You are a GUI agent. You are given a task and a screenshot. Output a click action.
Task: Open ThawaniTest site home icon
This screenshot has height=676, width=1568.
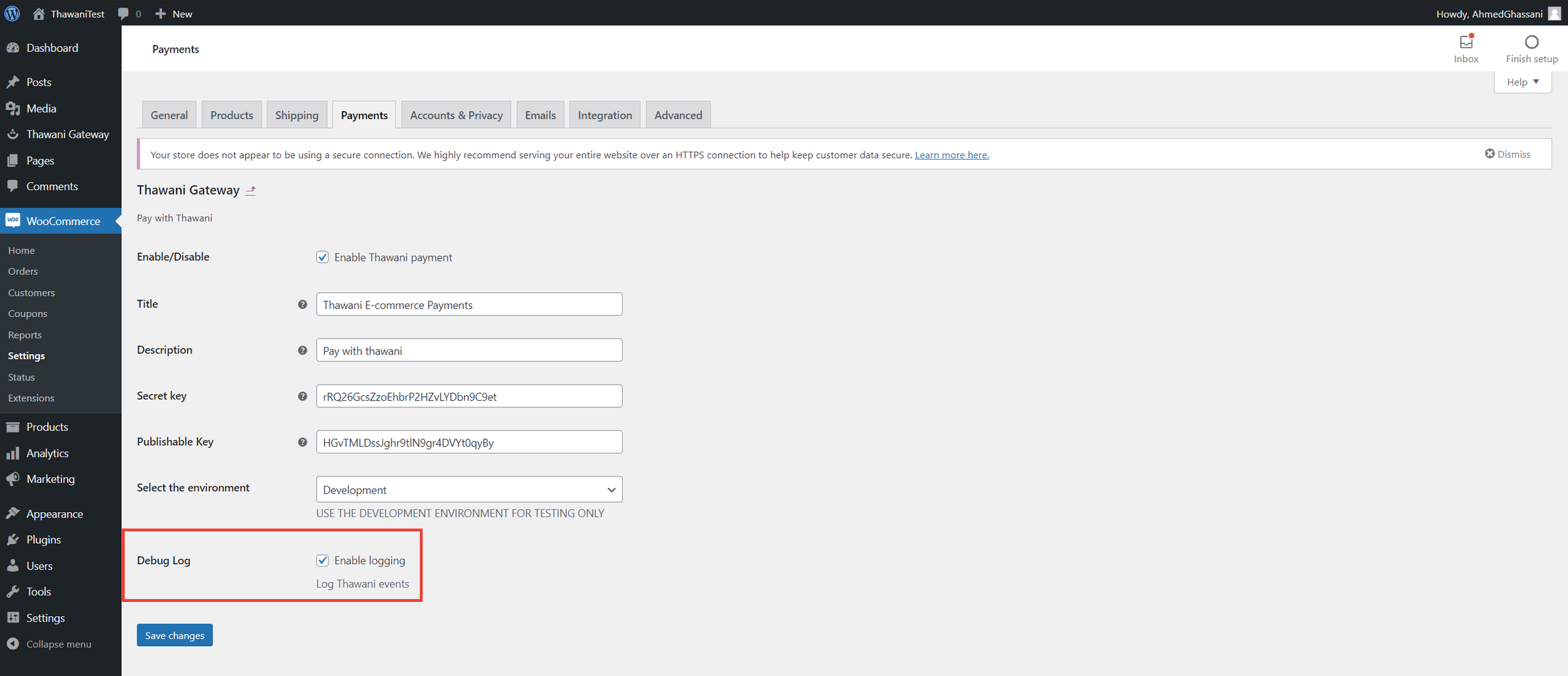coord(38,14)
